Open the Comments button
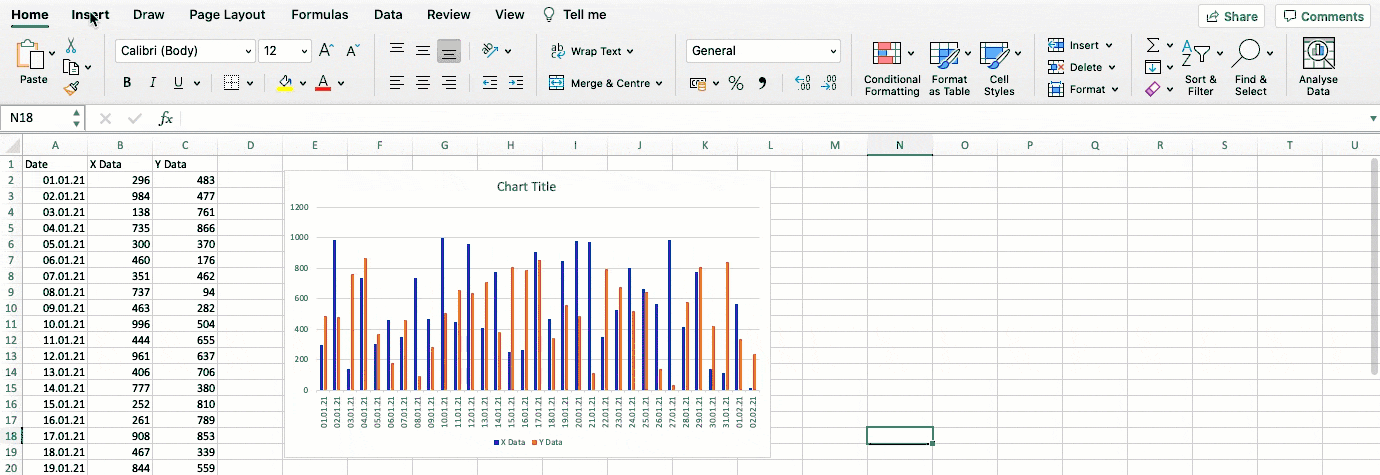Screen dimensions: 1380x475 pos(1323,16)
